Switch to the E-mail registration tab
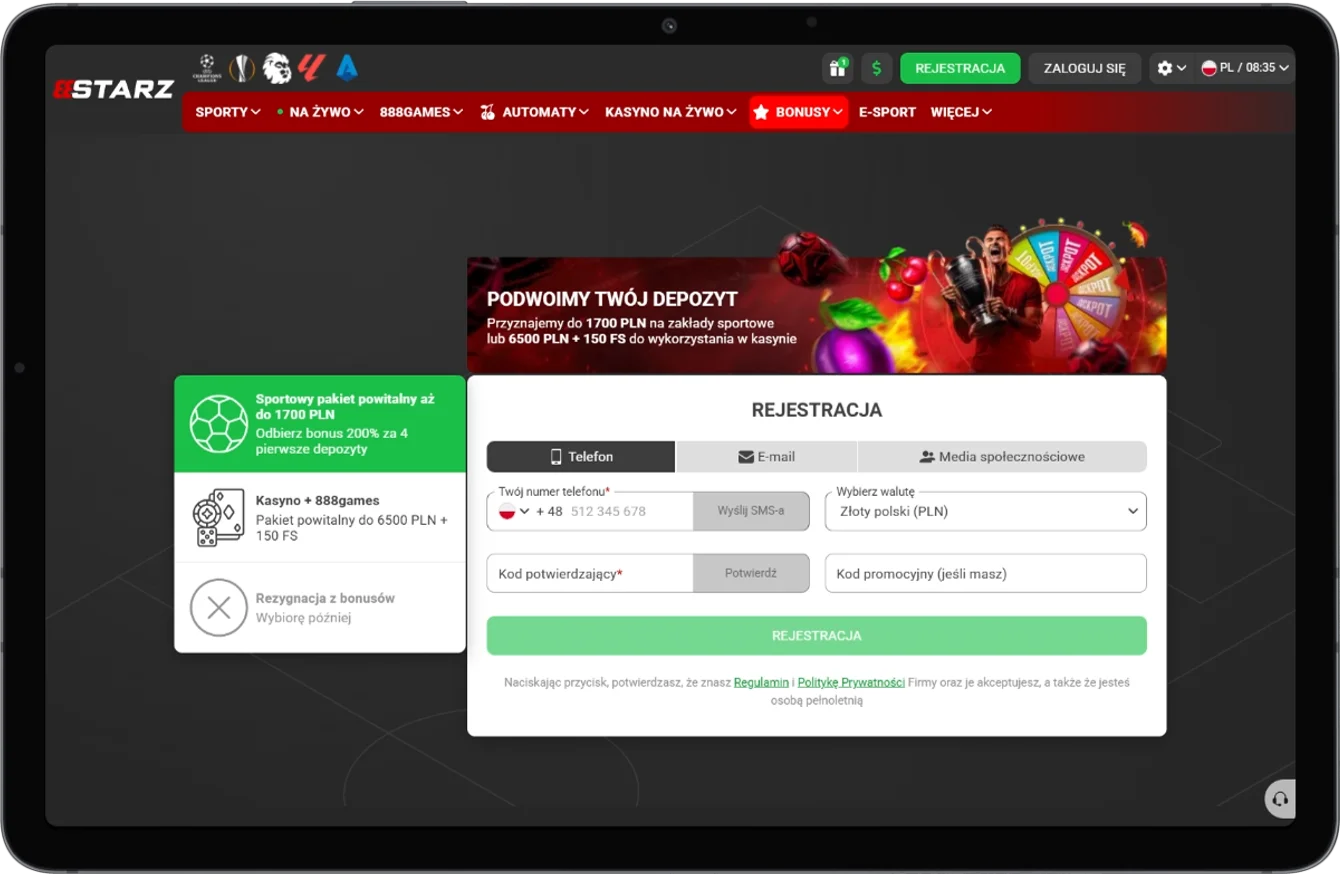This screenshot has height=874, width=1340. (767, 457)
